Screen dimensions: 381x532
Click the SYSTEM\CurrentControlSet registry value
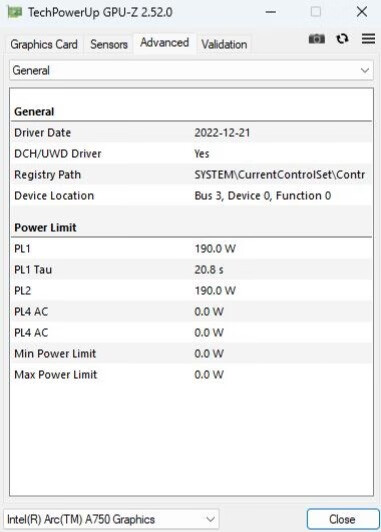tap(280, 175)
